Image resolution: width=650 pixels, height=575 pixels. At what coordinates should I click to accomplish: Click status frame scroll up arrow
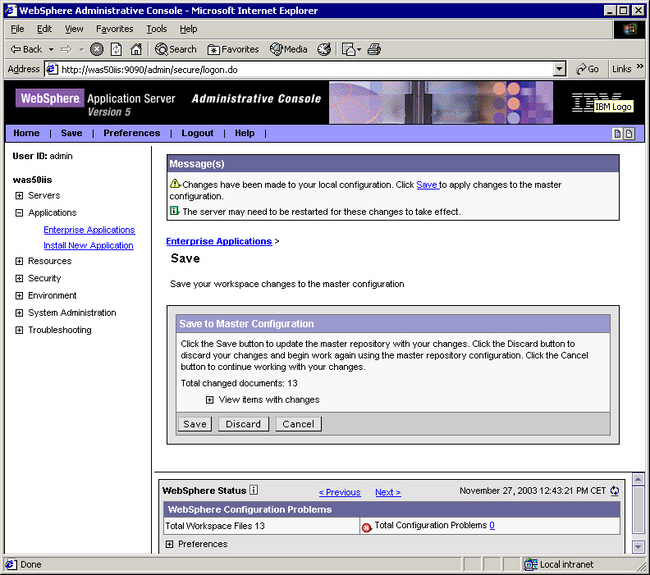[x=638, y=479]
